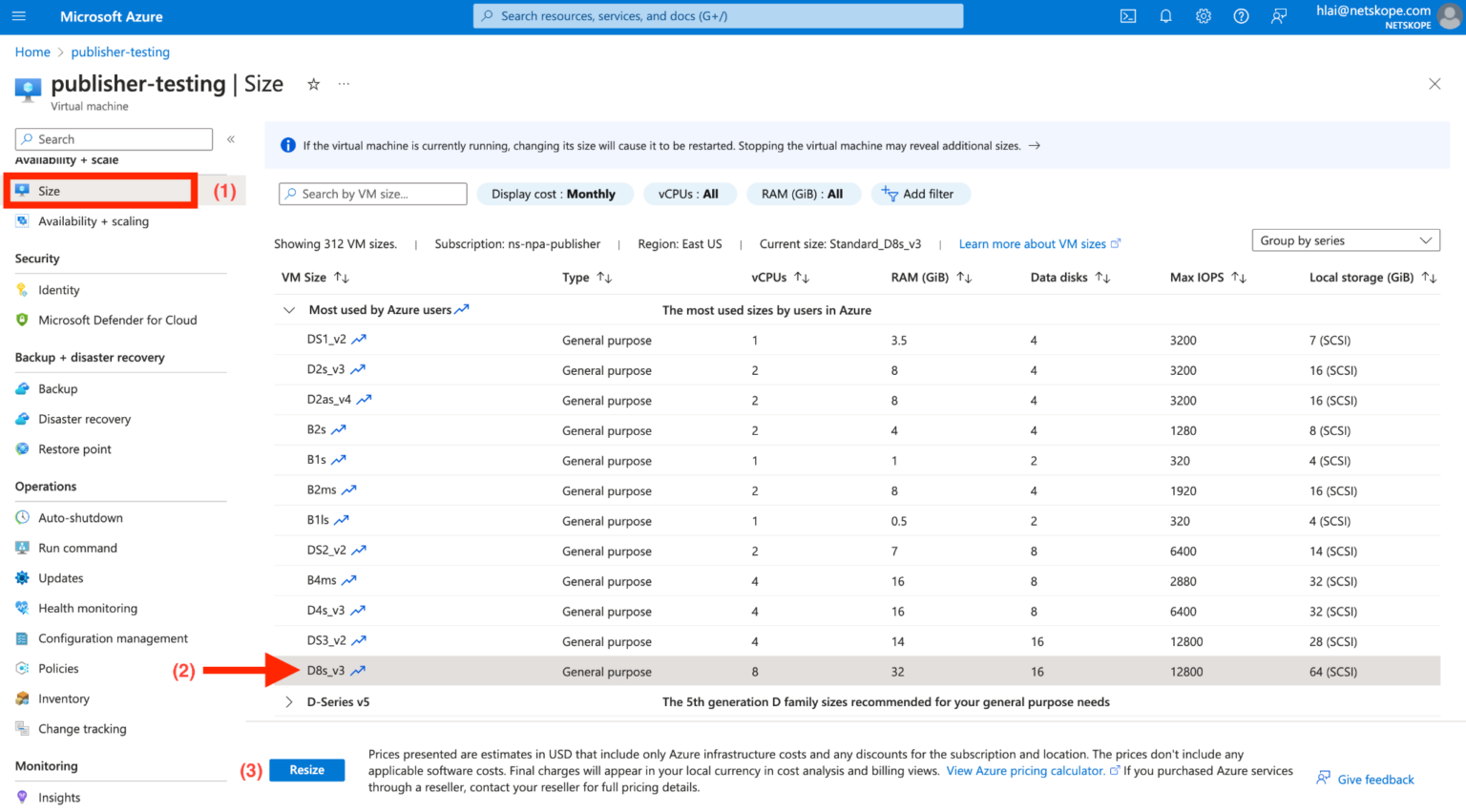Image resolution: width=1466 pixels, height=812 pixels.
Task: Click the Microsoft Azure logo
Action: 110,16
